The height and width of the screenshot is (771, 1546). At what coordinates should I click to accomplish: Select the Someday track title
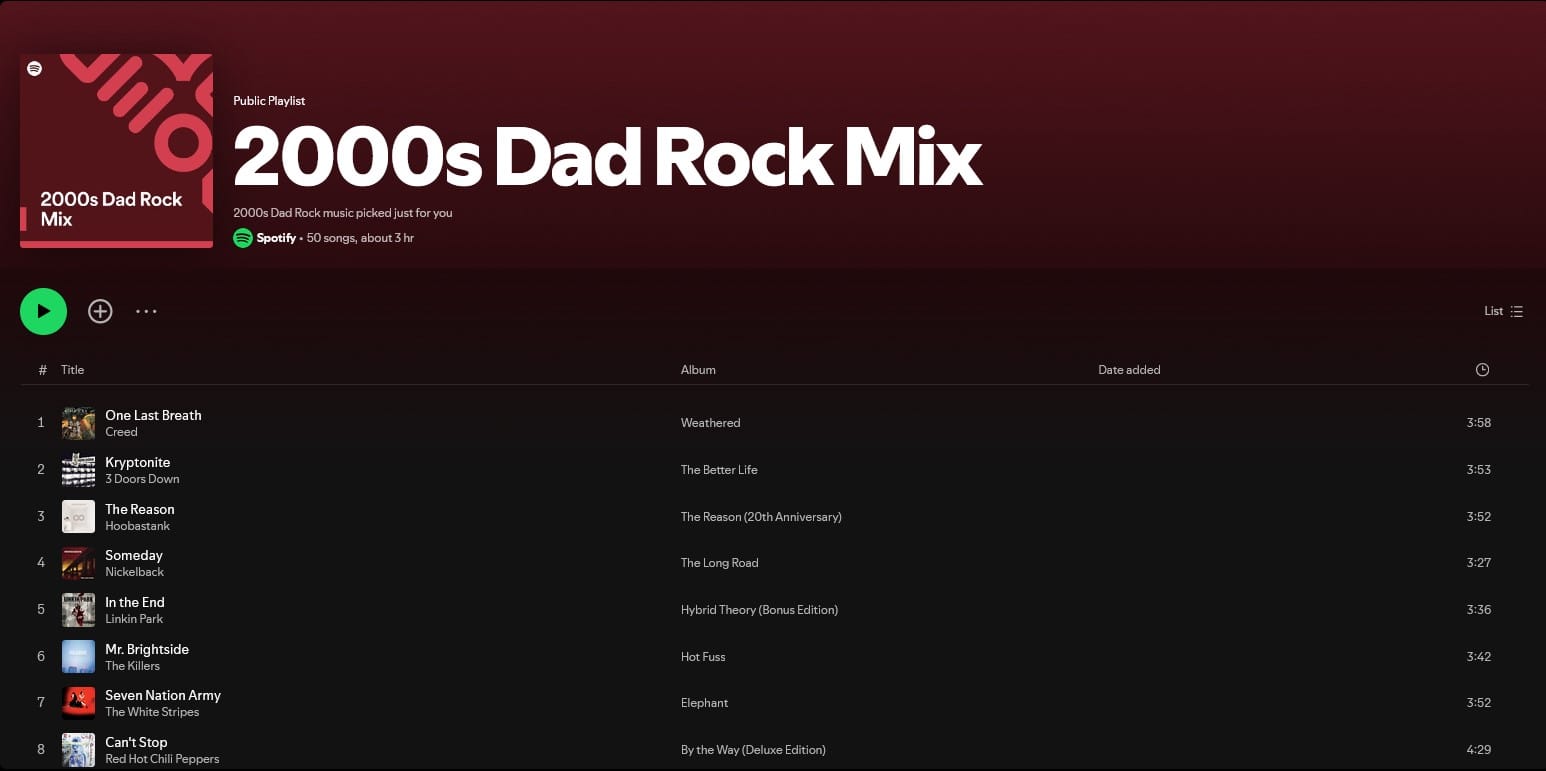[x=134, y=555]
